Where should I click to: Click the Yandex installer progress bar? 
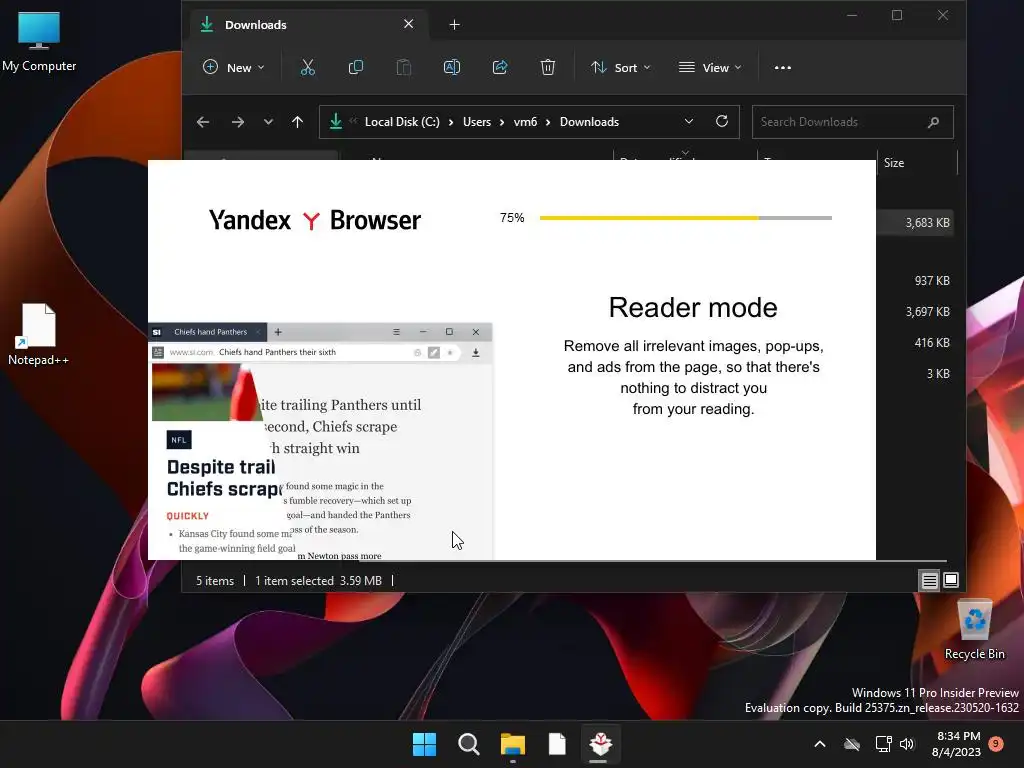[x=686, y=217]
